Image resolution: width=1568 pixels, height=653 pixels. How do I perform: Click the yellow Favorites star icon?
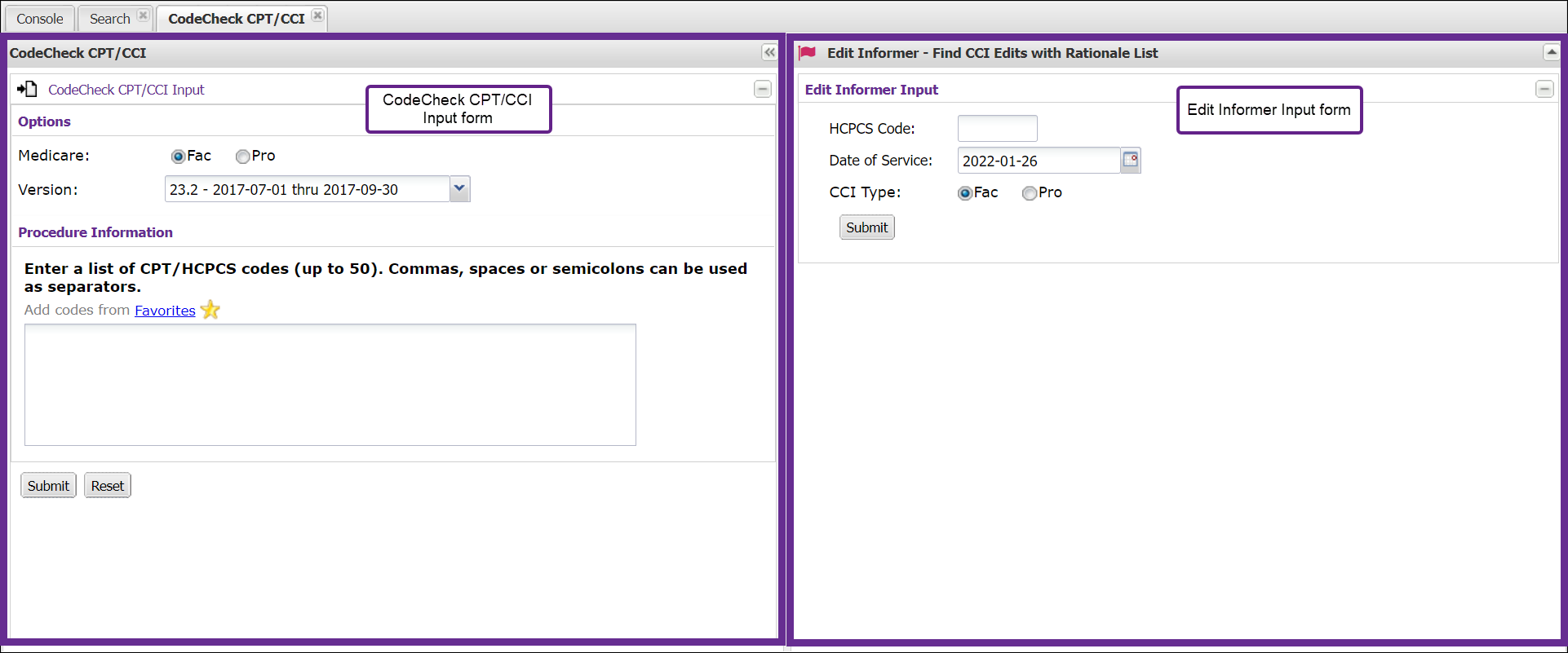click(x=210, y=310)
